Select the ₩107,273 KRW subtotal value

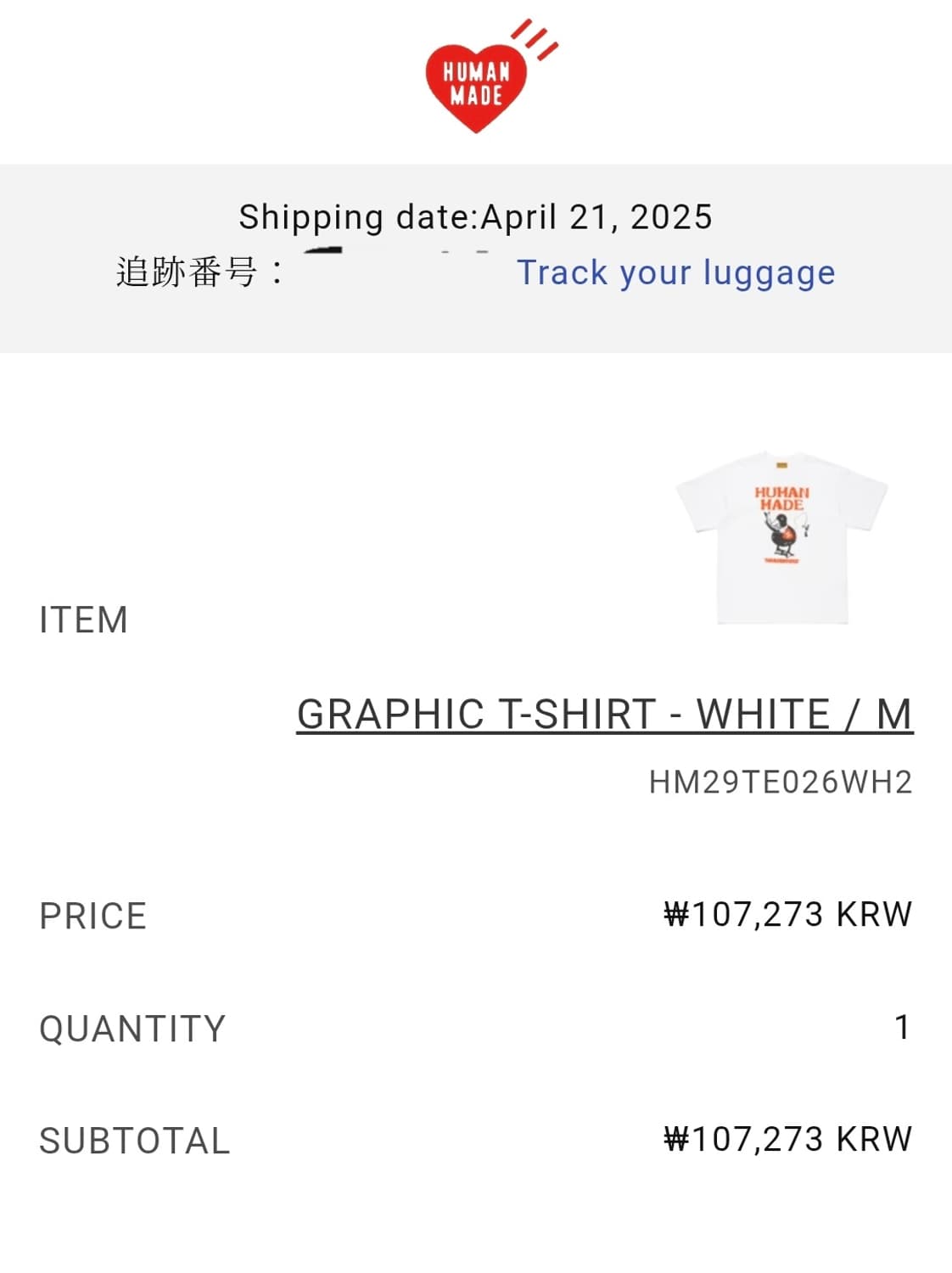click(787, 1139)
